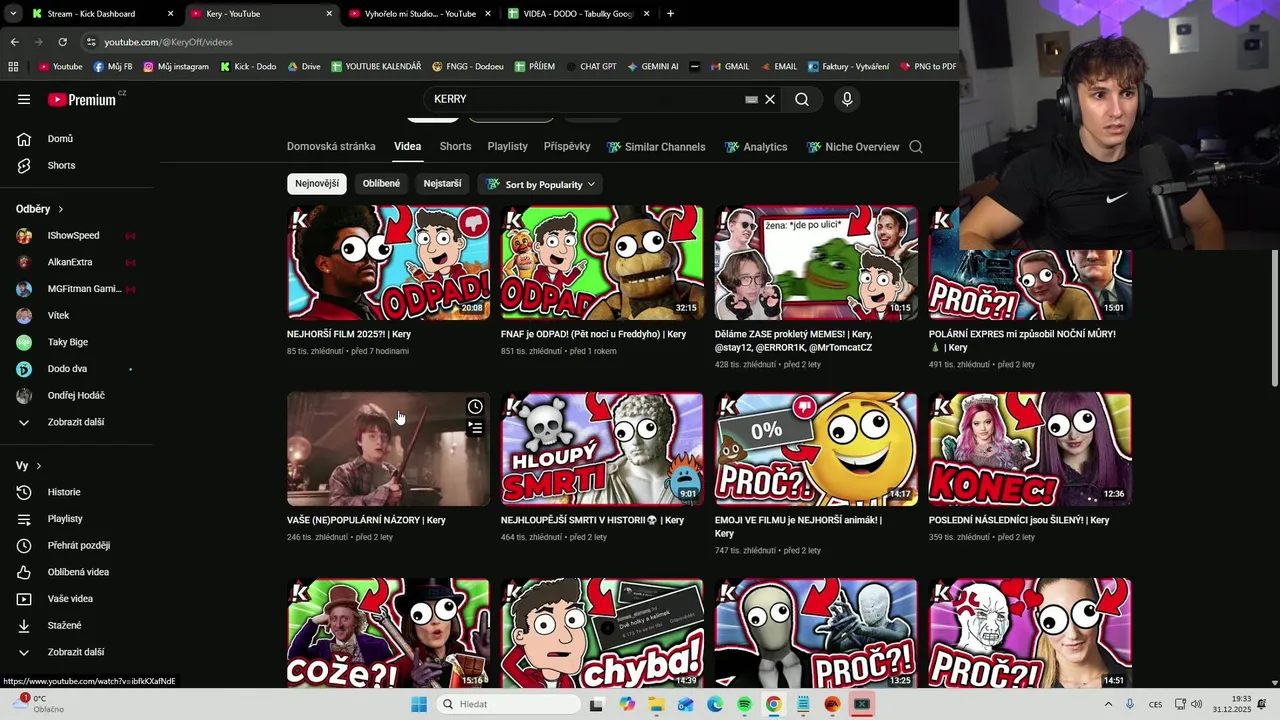Select the Oblíbené filter chip
Viewport: 1280px width, 720px height.
pos(381,184)
